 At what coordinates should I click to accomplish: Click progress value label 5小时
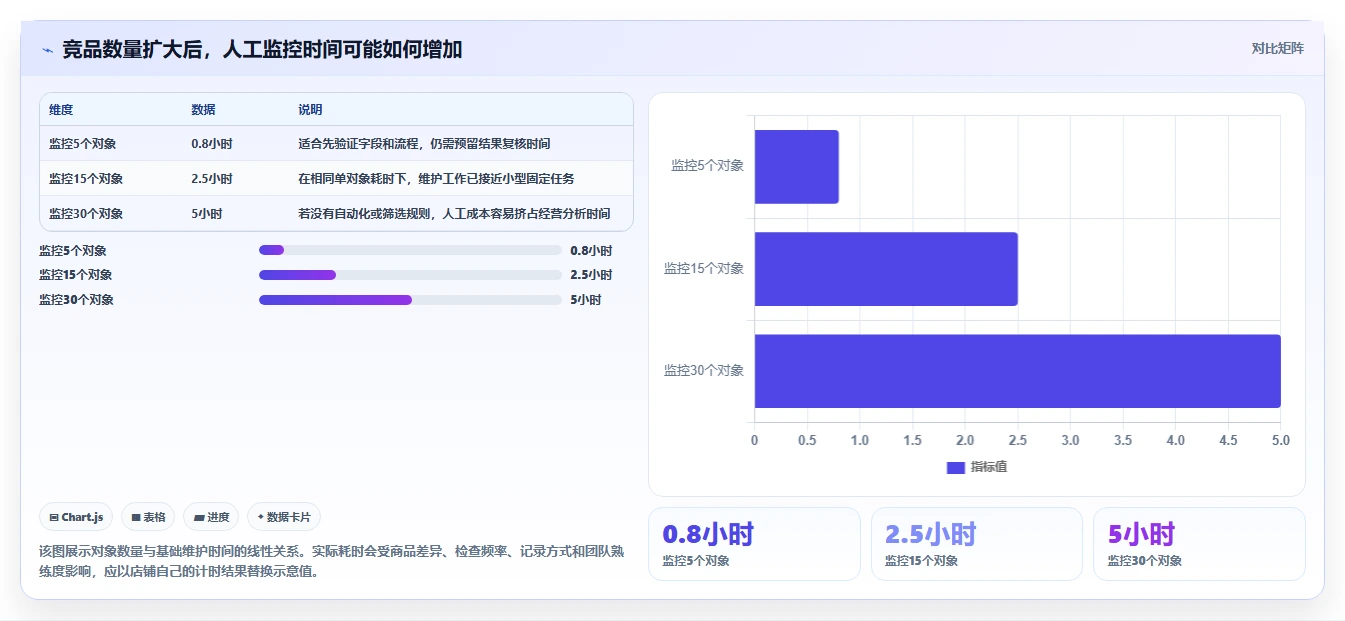click(586, 300)
